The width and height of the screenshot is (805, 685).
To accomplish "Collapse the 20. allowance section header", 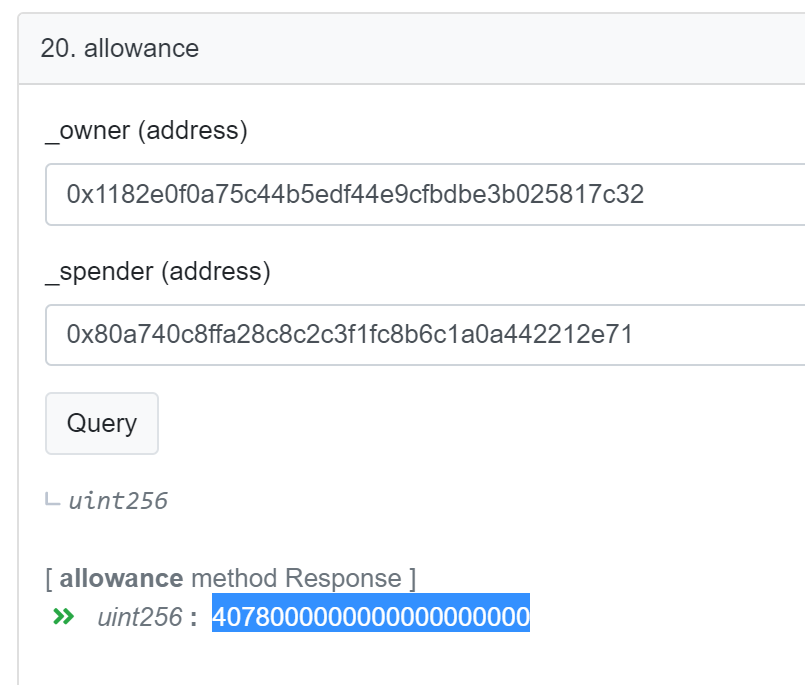I will tap(412, 49).
